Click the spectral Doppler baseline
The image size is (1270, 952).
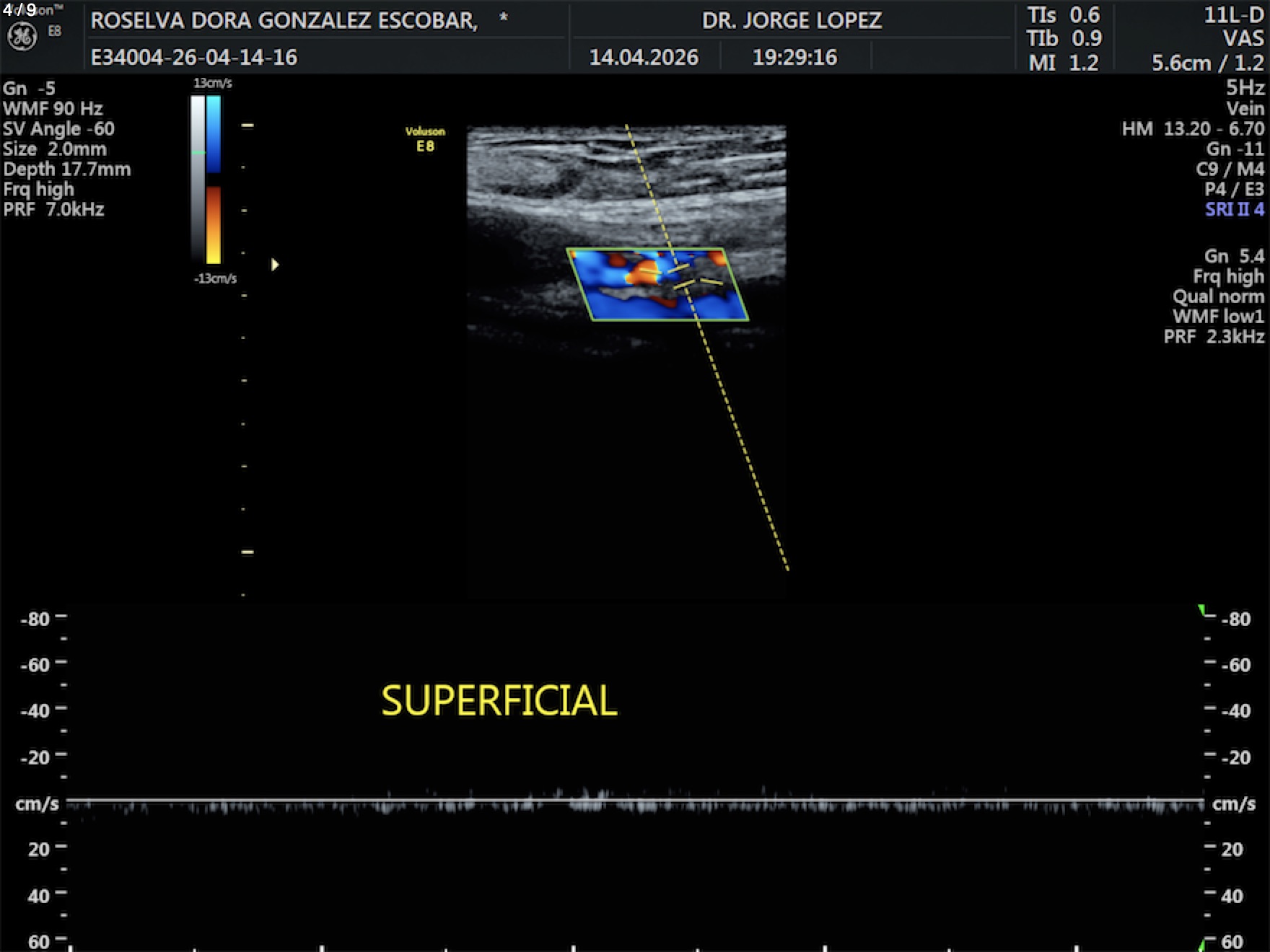(x=635, y=801)
